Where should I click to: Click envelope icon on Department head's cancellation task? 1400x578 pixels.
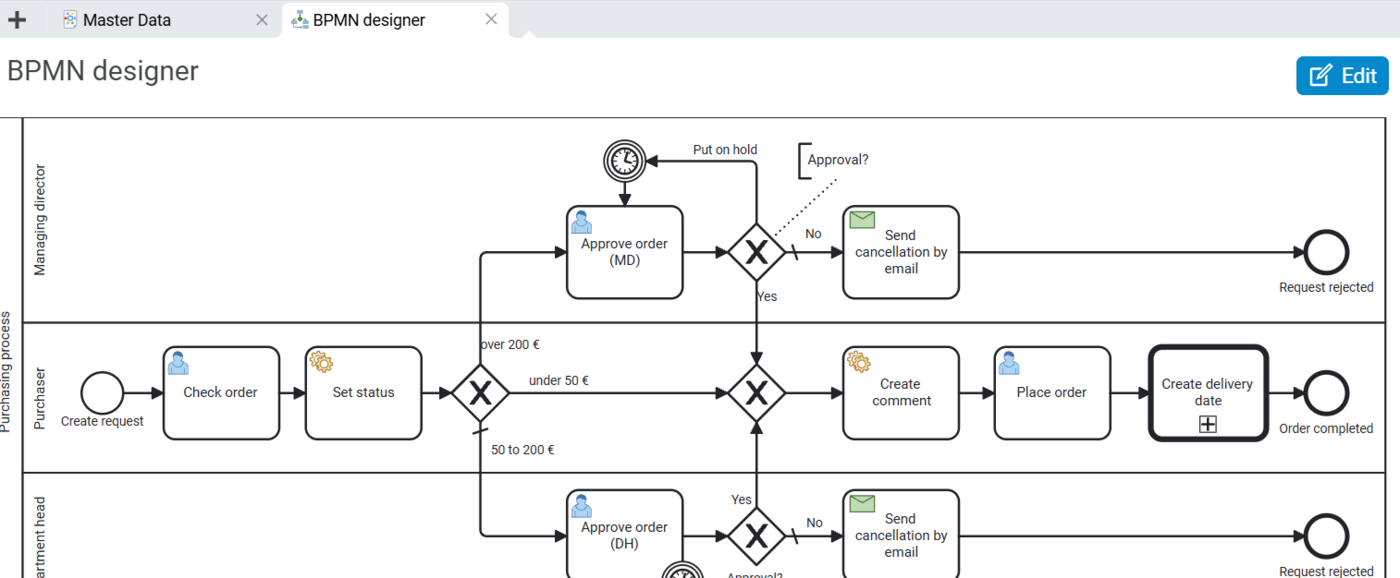coord(861,503)
